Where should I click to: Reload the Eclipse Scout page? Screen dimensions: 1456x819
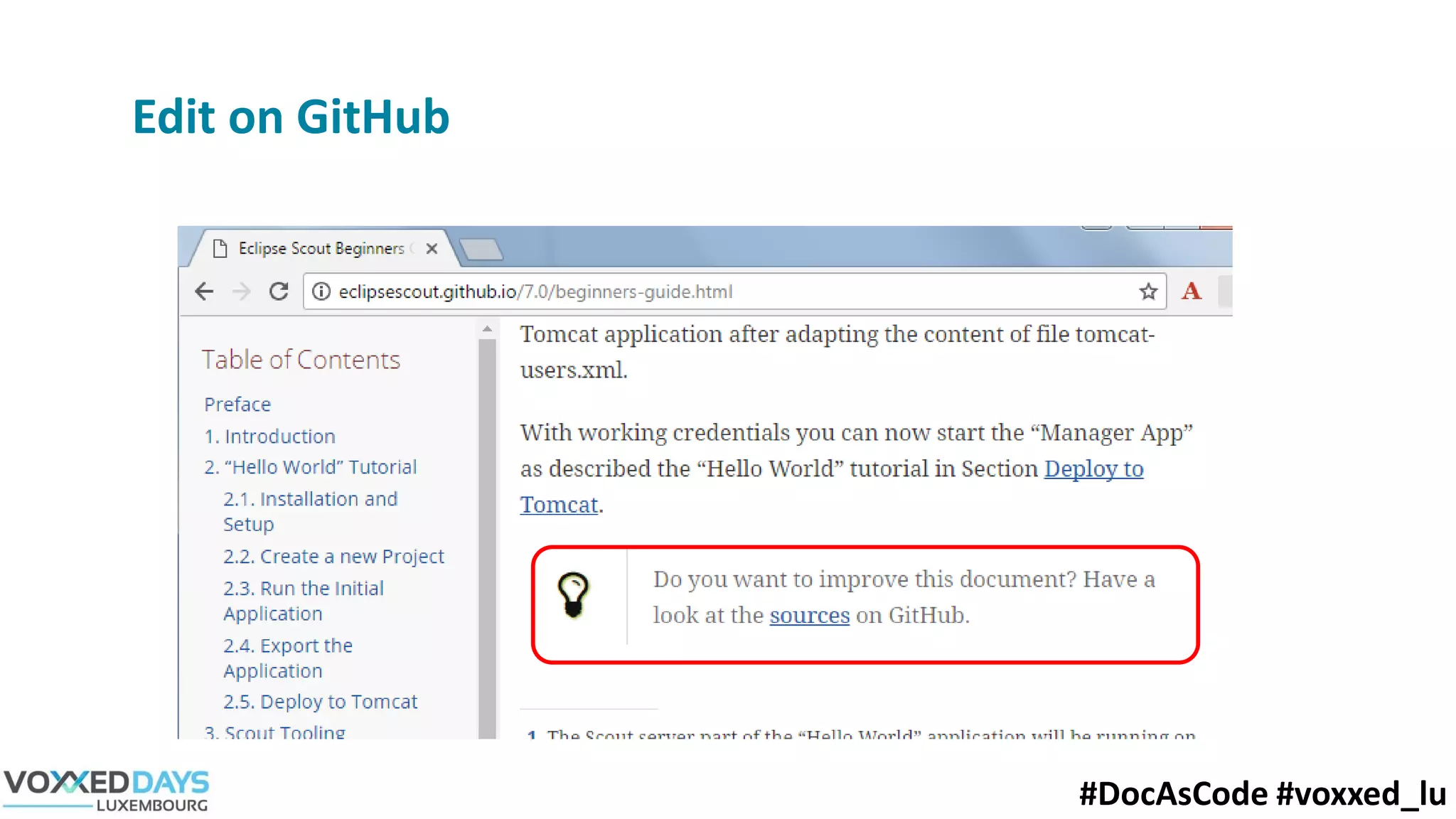pos(279,291)
